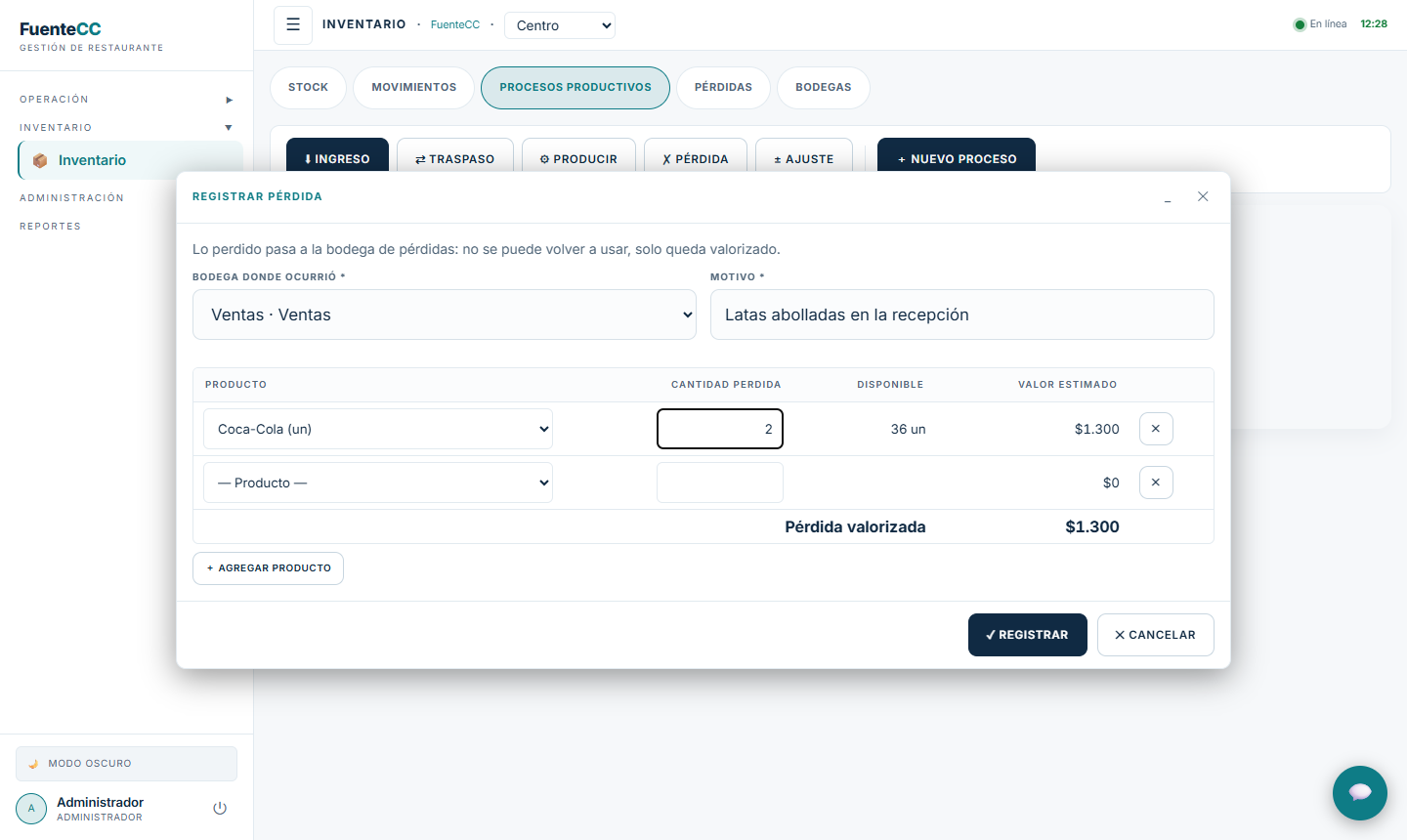Close the Registrar Pérdida dialog
1407x840 pixels.
pyautogui.click(x=1203, y=196)
